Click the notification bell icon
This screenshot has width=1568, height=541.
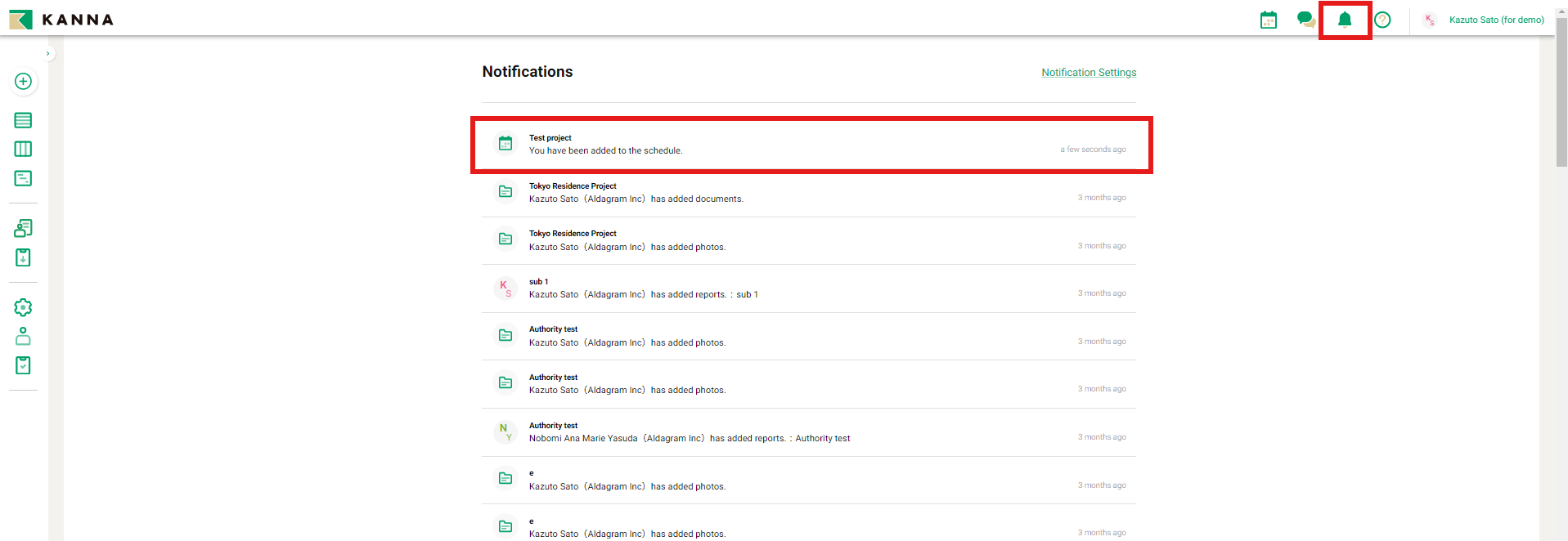pyautogui.click(x=1344, y=20)
